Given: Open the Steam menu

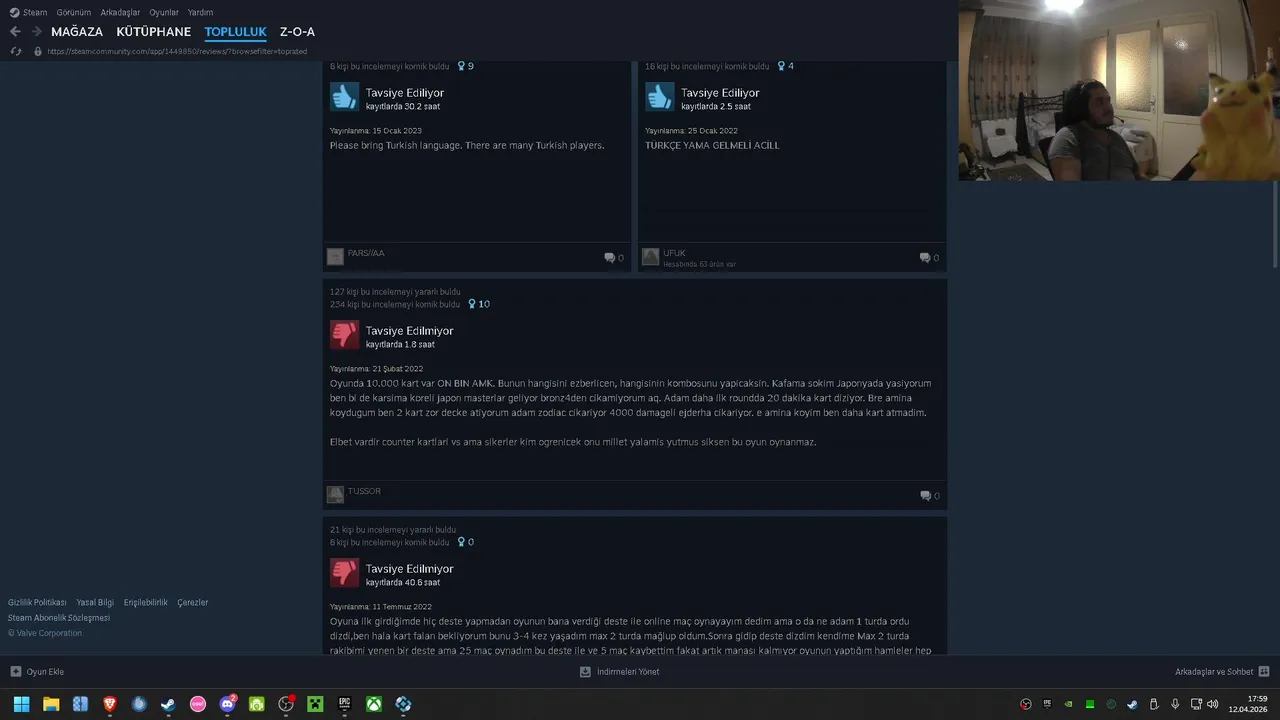Looking at the screenshot, I should [x=28, y=12].
